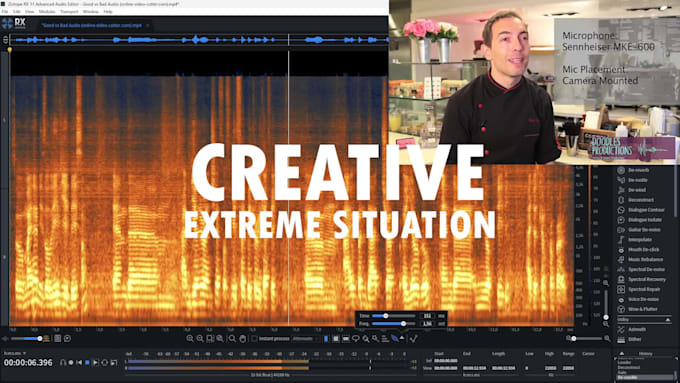Select the time selection tool
Image resolution: width=680 pixels, height=383 pixels.
326,338
